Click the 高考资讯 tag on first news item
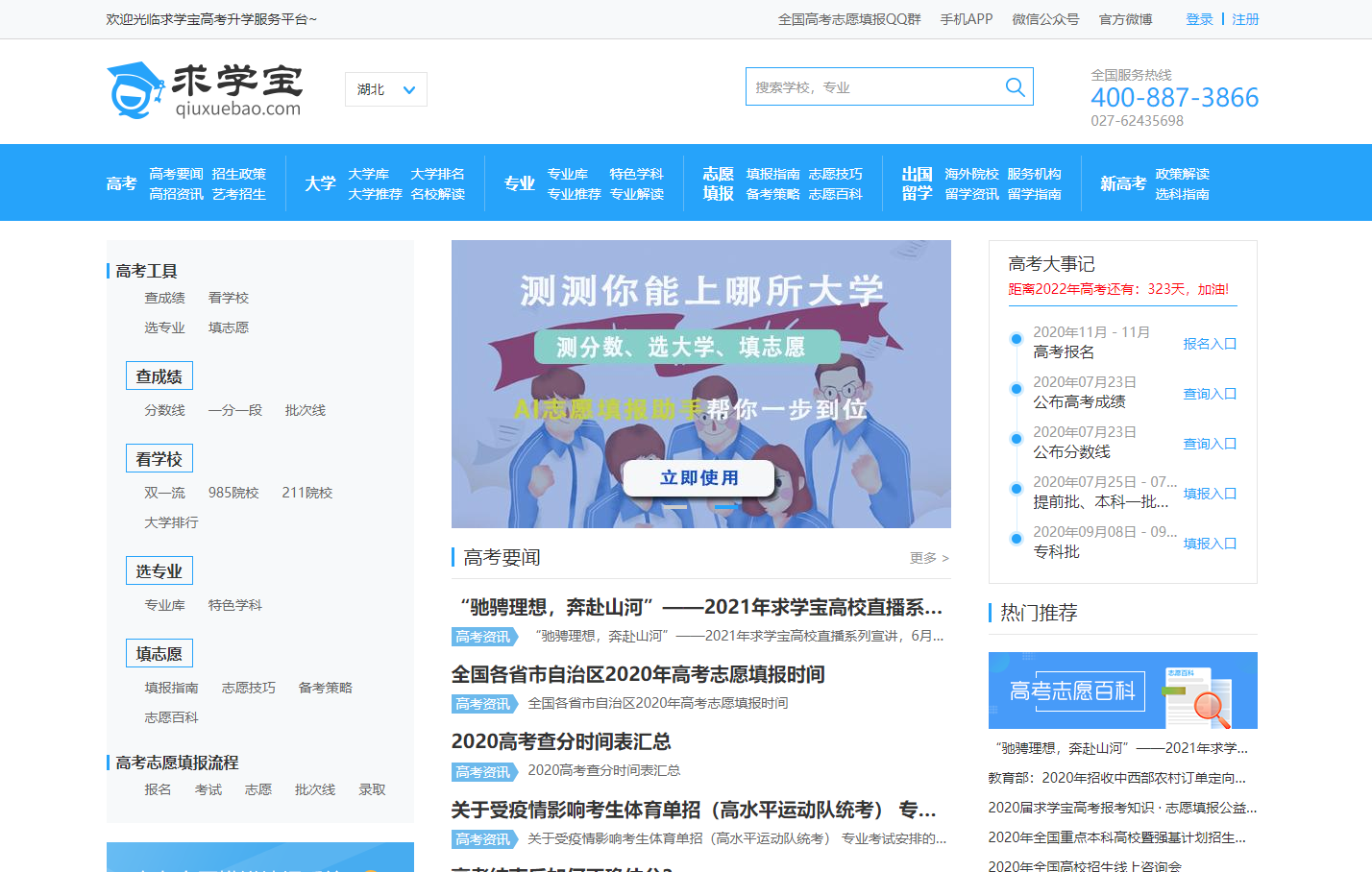Image resolution: width=1372 pixels, height=872 pixels. point(482,637)
